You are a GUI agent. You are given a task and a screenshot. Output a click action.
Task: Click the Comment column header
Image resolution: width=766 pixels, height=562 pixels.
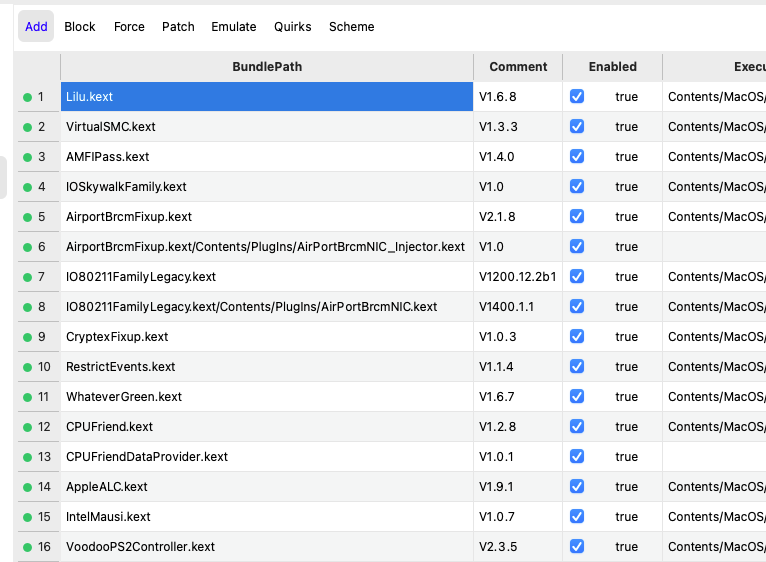[518, 67]
